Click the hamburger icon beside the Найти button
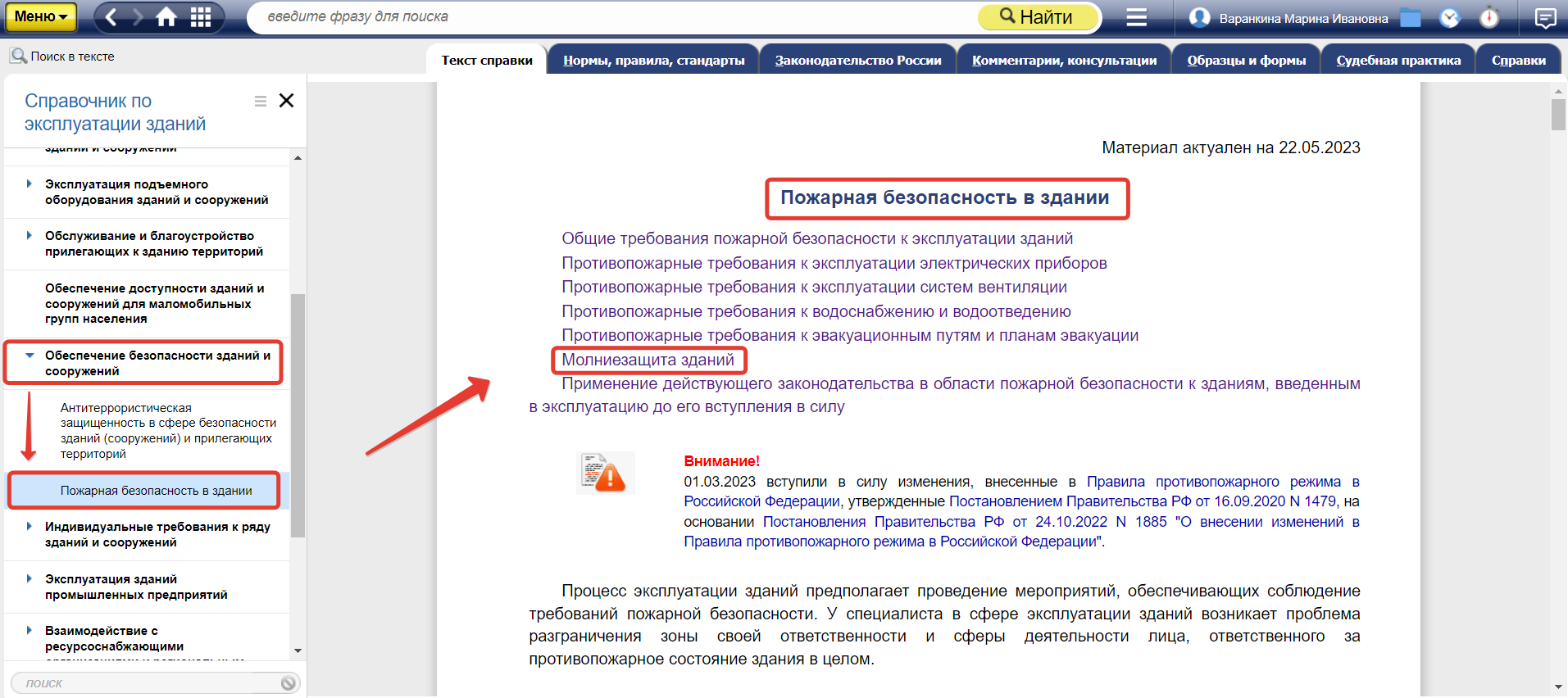1568x698 pixels. (1136, 17)
